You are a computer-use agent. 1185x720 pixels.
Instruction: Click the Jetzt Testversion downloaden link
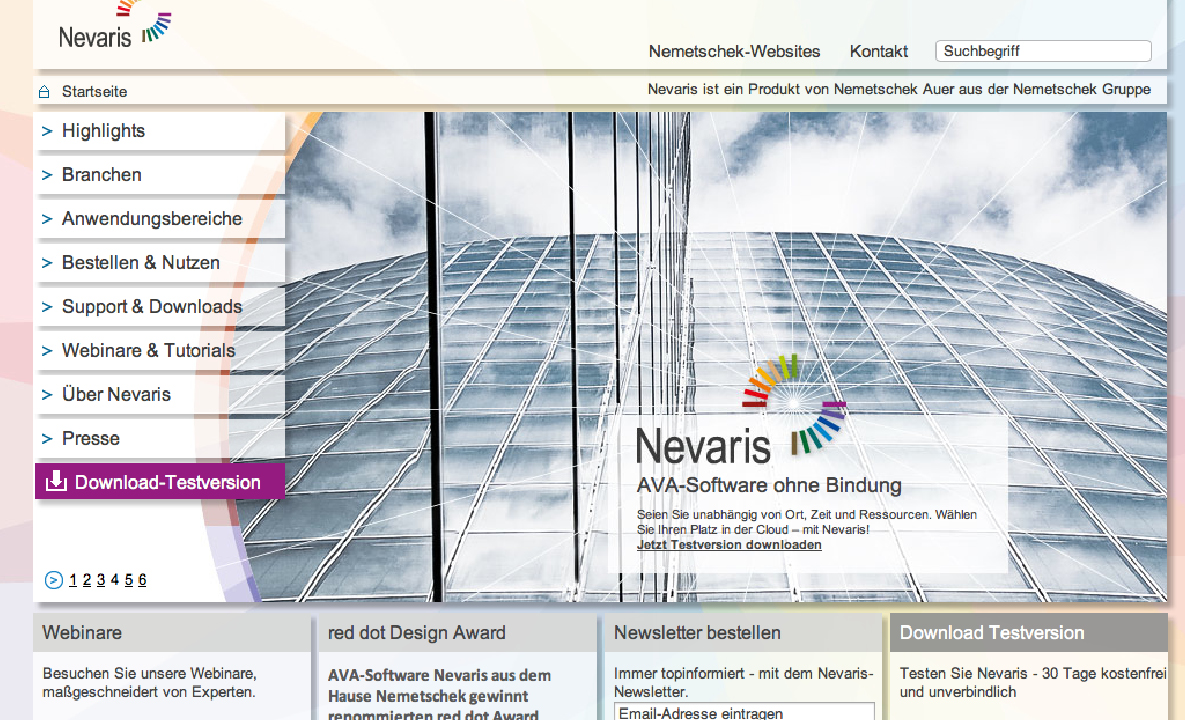729,545
